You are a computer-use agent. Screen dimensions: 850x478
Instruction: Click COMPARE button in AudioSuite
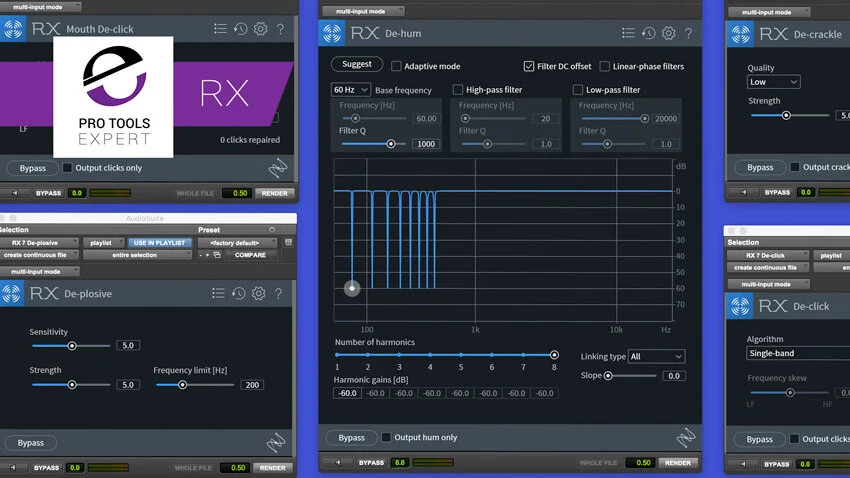pyautogui.click(x=250, y=255)
